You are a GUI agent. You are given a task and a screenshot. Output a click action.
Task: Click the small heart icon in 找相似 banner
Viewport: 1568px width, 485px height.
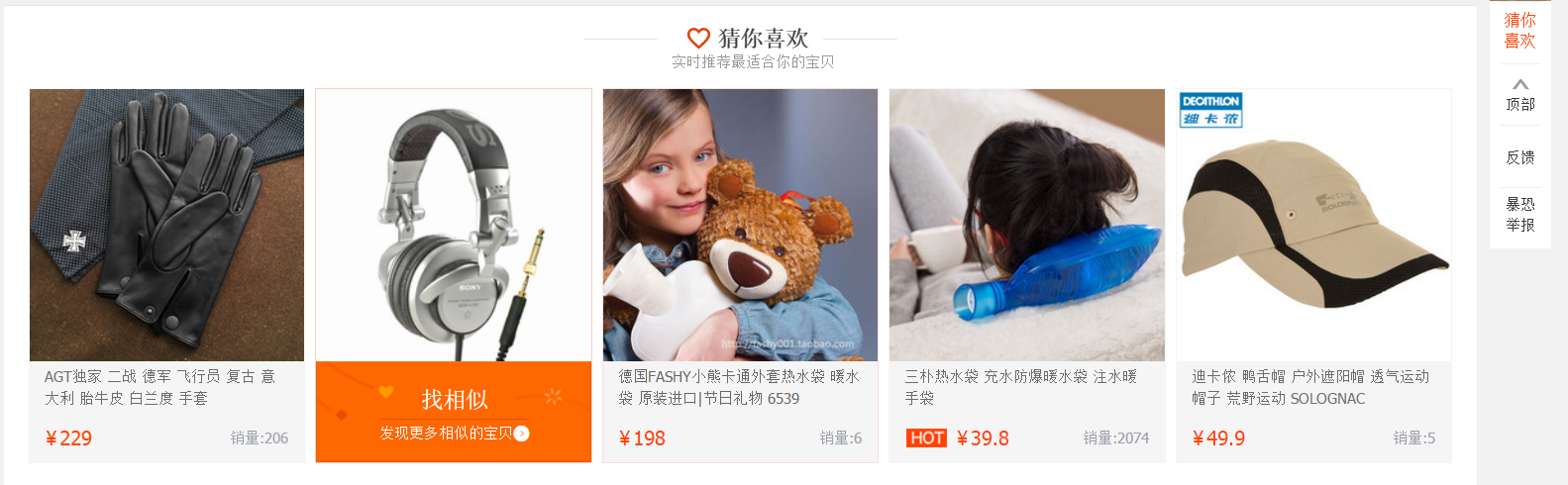[x=386, y=392]
